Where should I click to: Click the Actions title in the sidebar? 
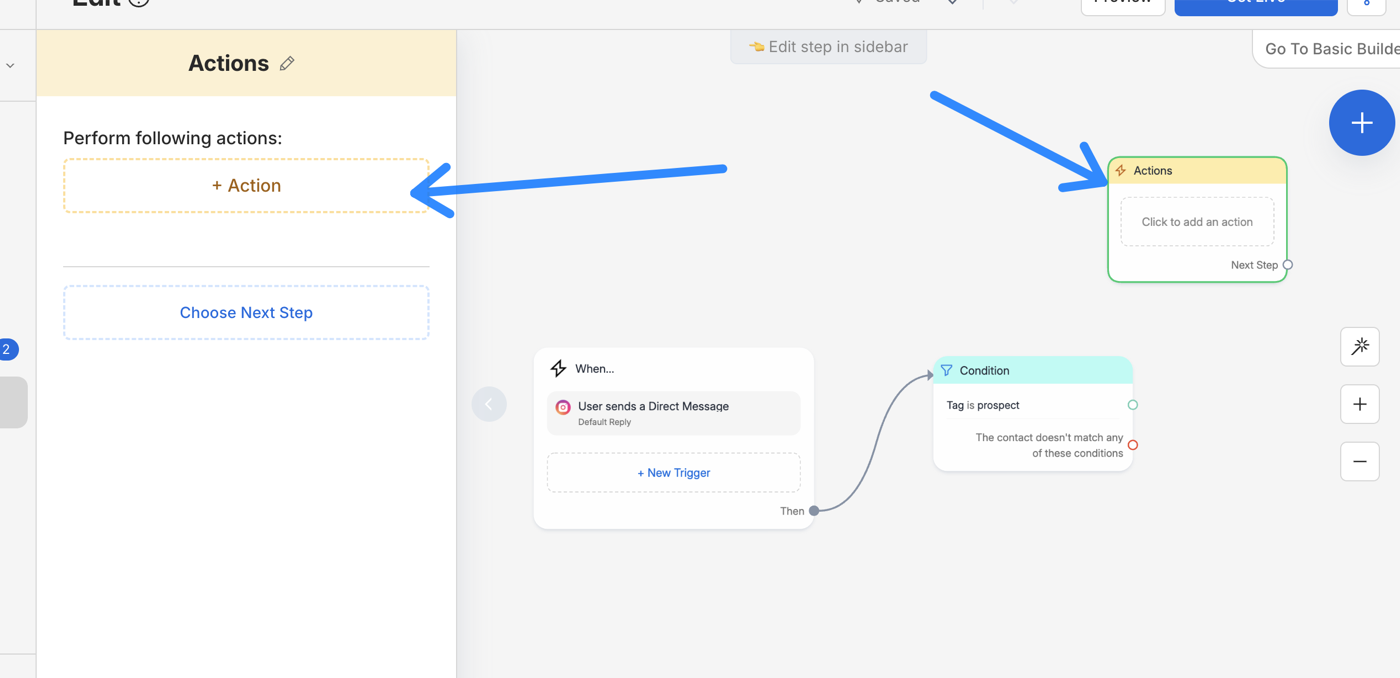228,63
